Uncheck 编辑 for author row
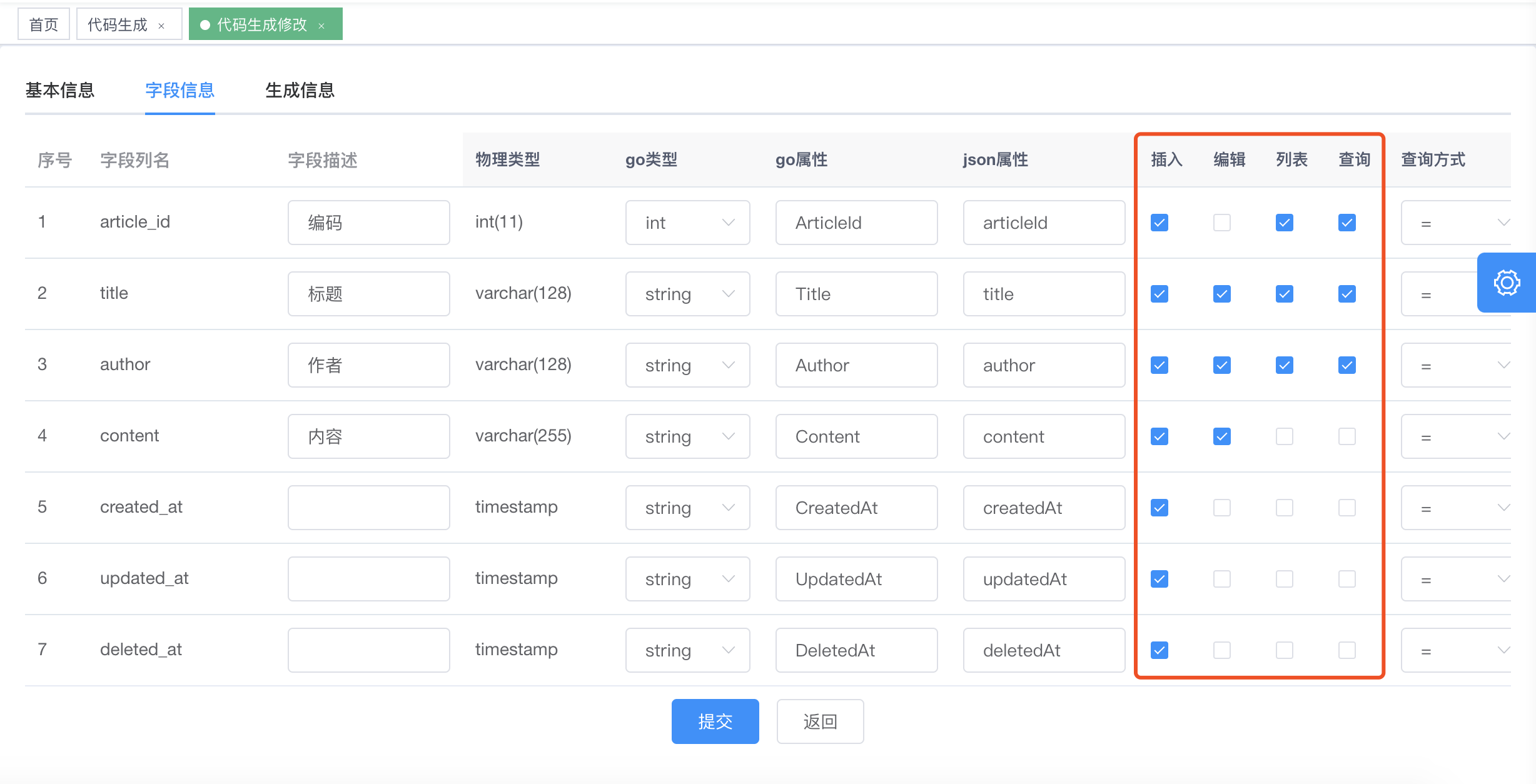Viewport: 1536px width, 784px height. (1222, 365)
